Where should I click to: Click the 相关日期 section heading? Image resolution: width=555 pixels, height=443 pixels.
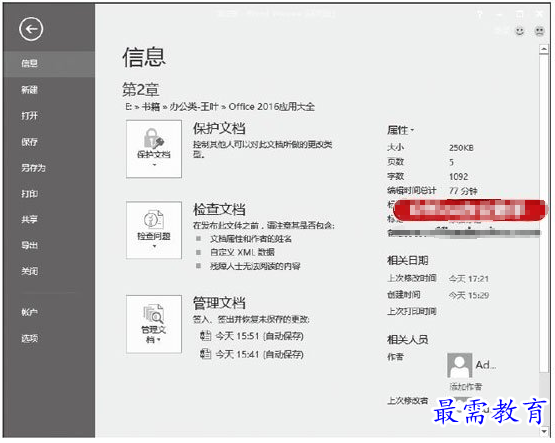[x=408, y=261]
